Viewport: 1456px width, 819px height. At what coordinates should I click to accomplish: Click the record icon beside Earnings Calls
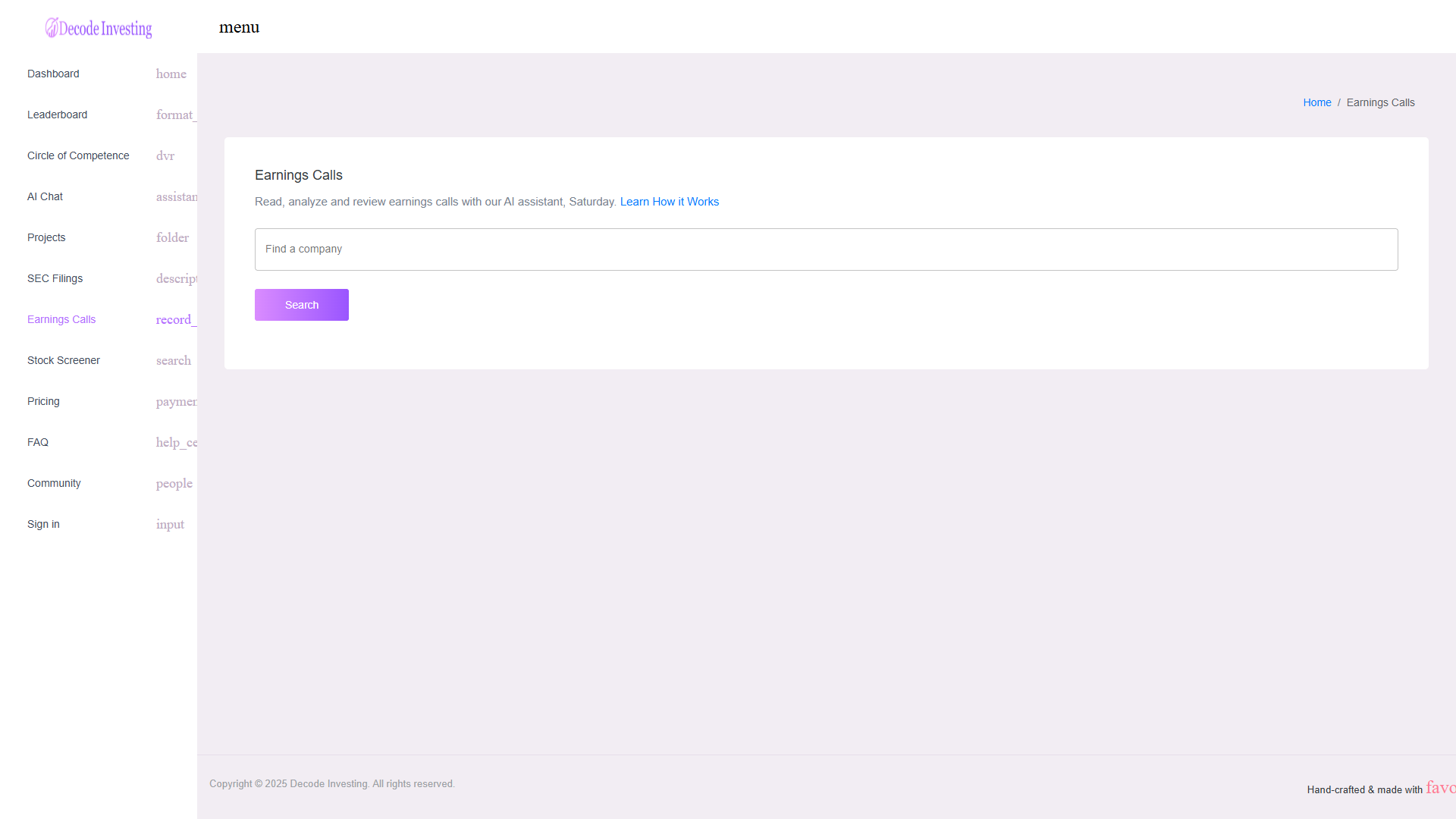click(177, 319)
